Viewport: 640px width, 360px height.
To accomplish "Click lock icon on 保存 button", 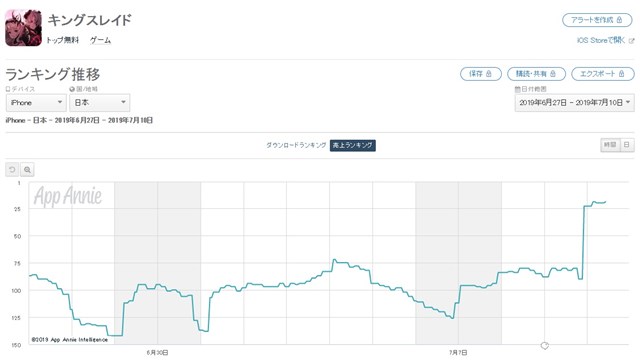I will click(x=489, y=74).
